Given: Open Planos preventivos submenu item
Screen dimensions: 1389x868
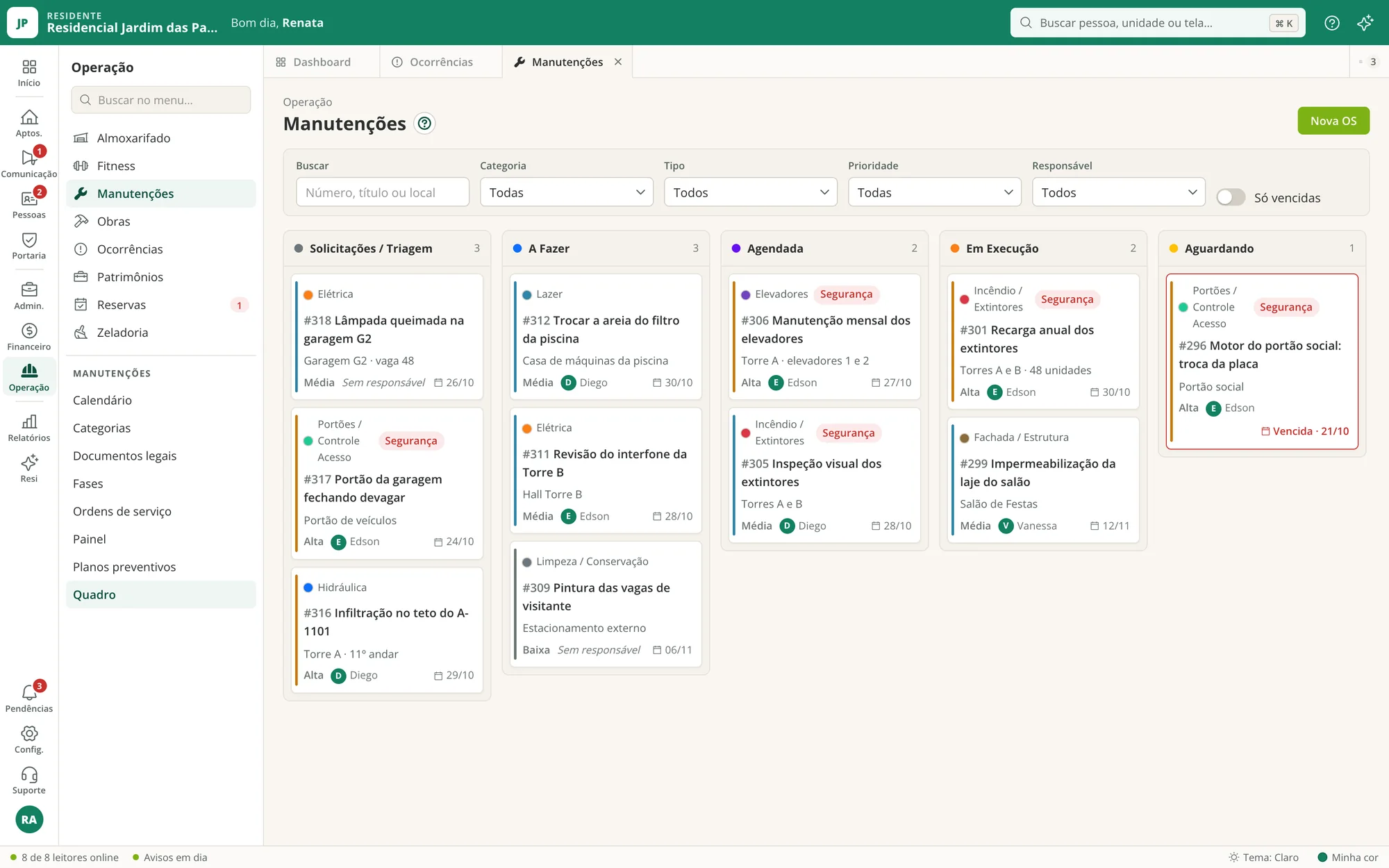Looking at the screenshot, I should tap(161, 567).
